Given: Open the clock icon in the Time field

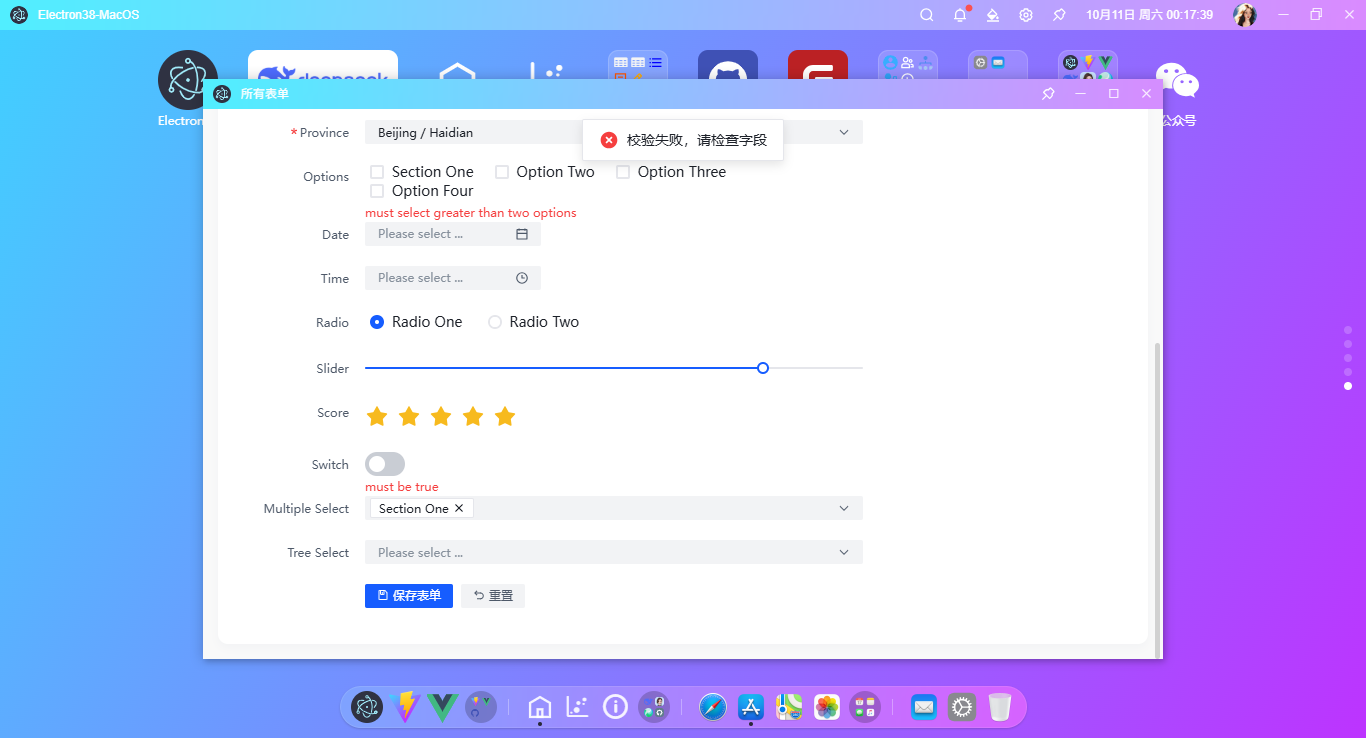Looking at the screenshot, I should tap(522, 277).
